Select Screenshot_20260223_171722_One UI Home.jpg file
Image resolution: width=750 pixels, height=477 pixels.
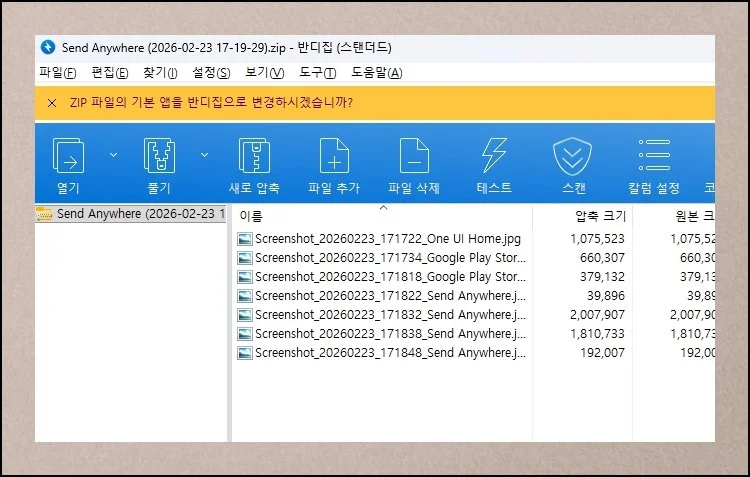387,239
